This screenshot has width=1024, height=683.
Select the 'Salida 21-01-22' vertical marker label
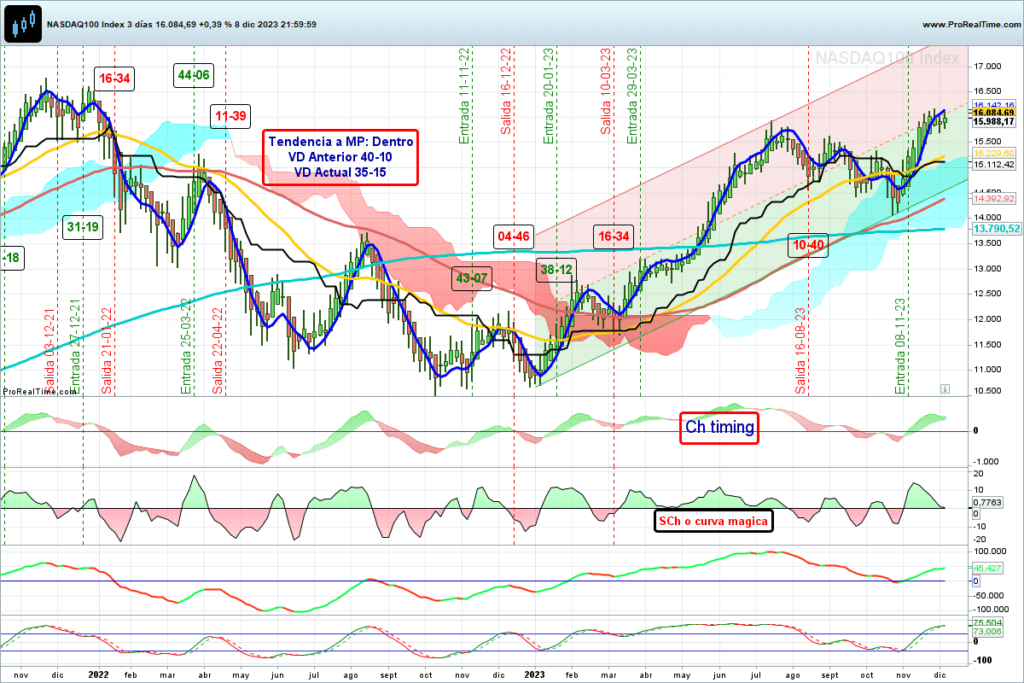[107, 351]
